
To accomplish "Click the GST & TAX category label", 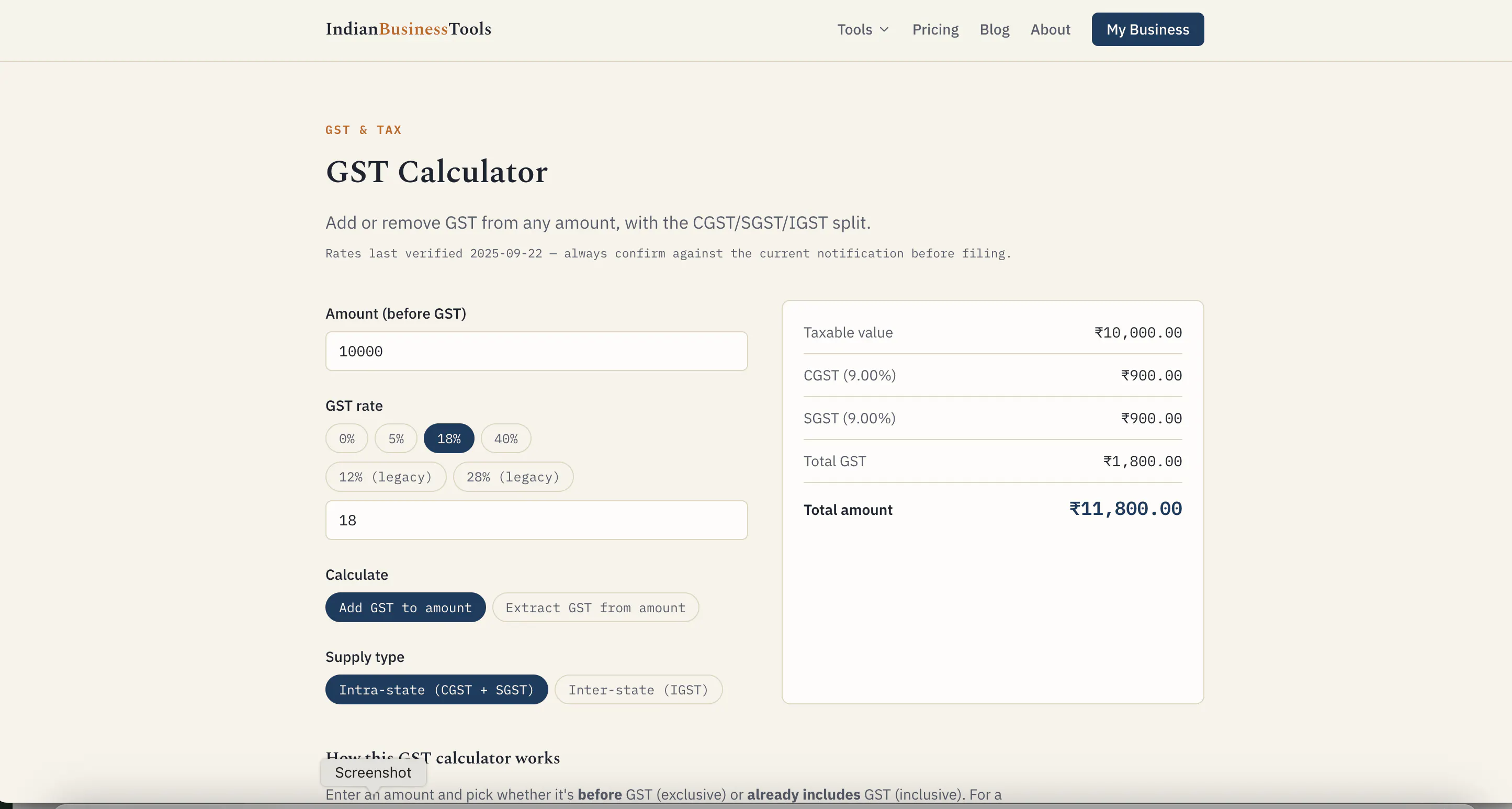I will click(x=363, y=130).
